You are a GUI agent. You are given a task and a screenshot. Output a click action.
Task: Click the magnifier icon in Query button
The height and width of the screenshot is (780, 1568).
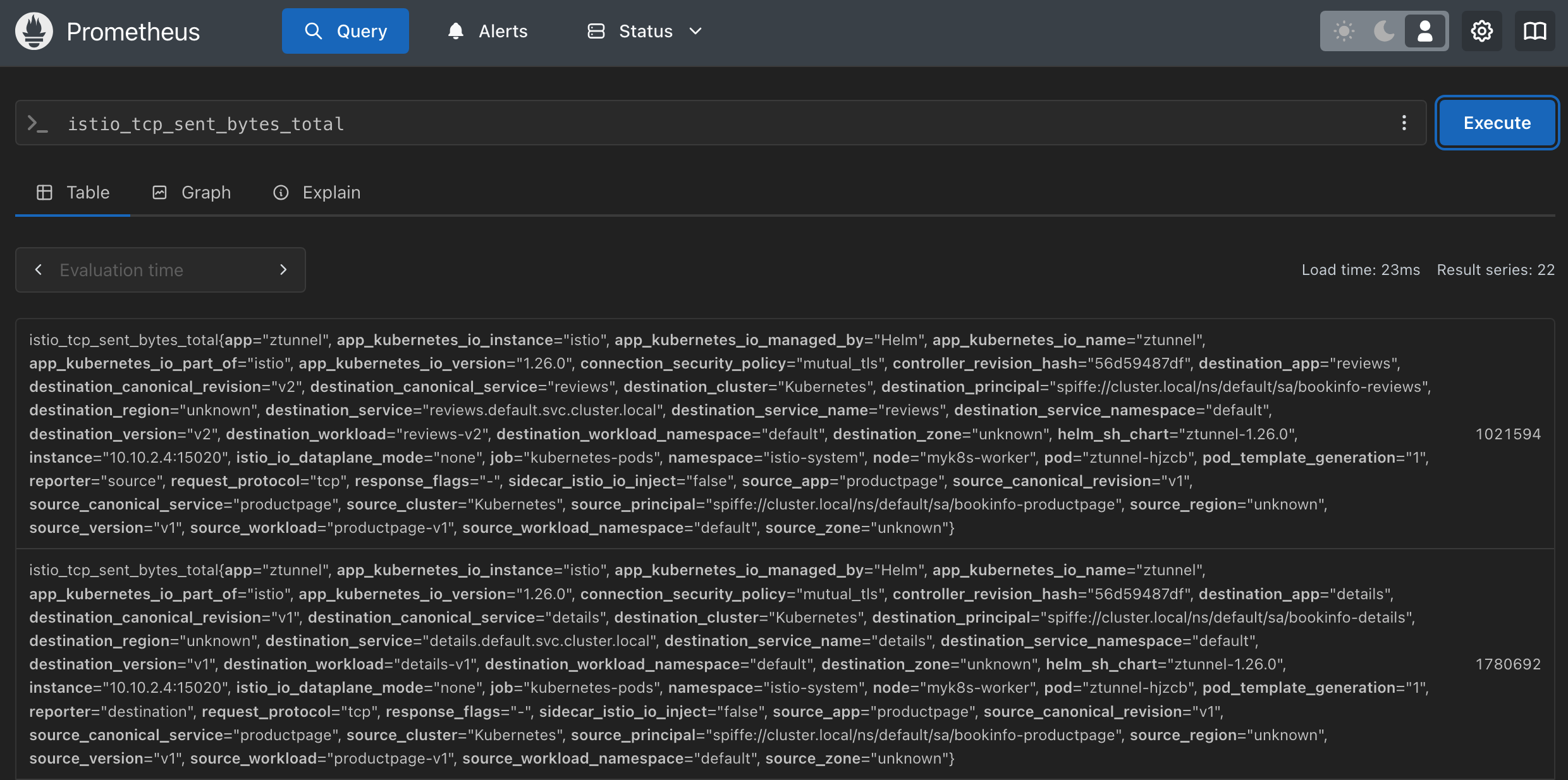(314, 31)
